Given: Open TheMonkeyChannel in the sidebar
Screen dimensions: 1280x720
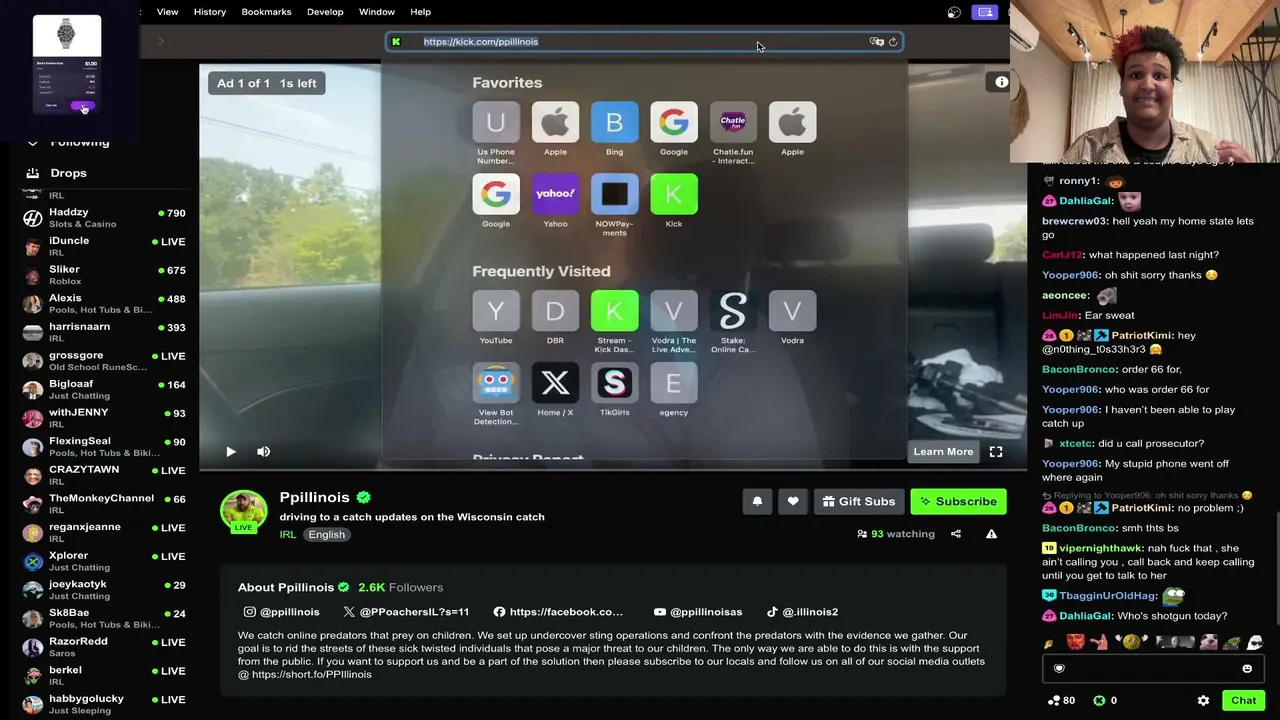Looking at the screenshot, I should pos(105,504).
